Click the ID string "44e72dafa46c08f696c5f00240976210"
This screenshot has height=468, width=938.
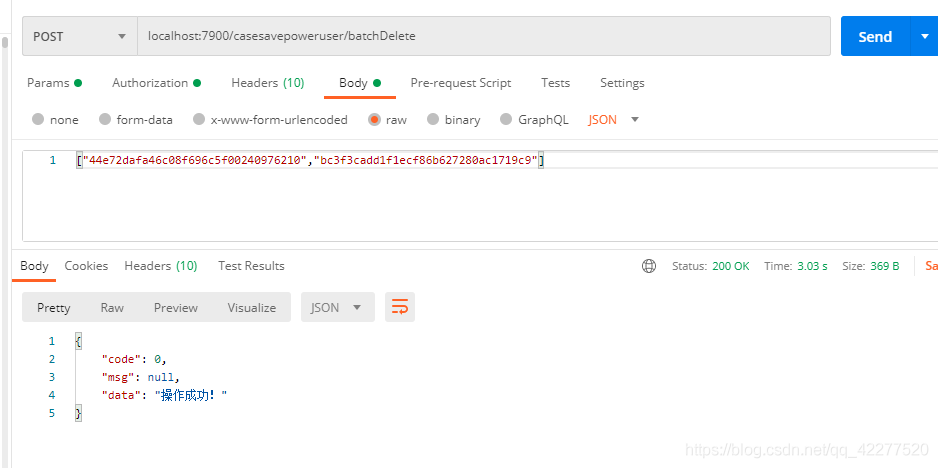(194, 160)
